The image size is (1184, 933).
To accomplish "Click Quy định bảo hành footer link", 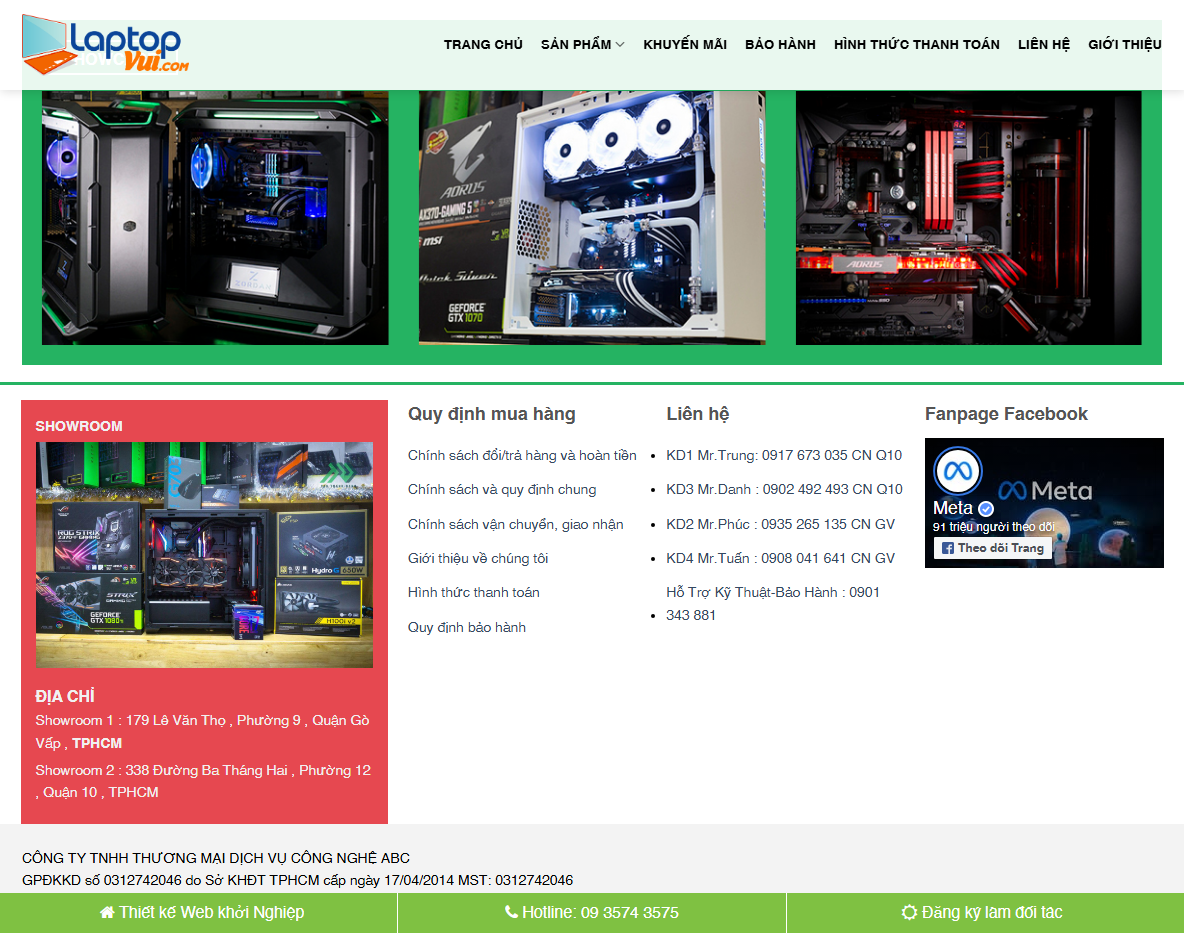I will pyautogui.click(x=466, y=628).
